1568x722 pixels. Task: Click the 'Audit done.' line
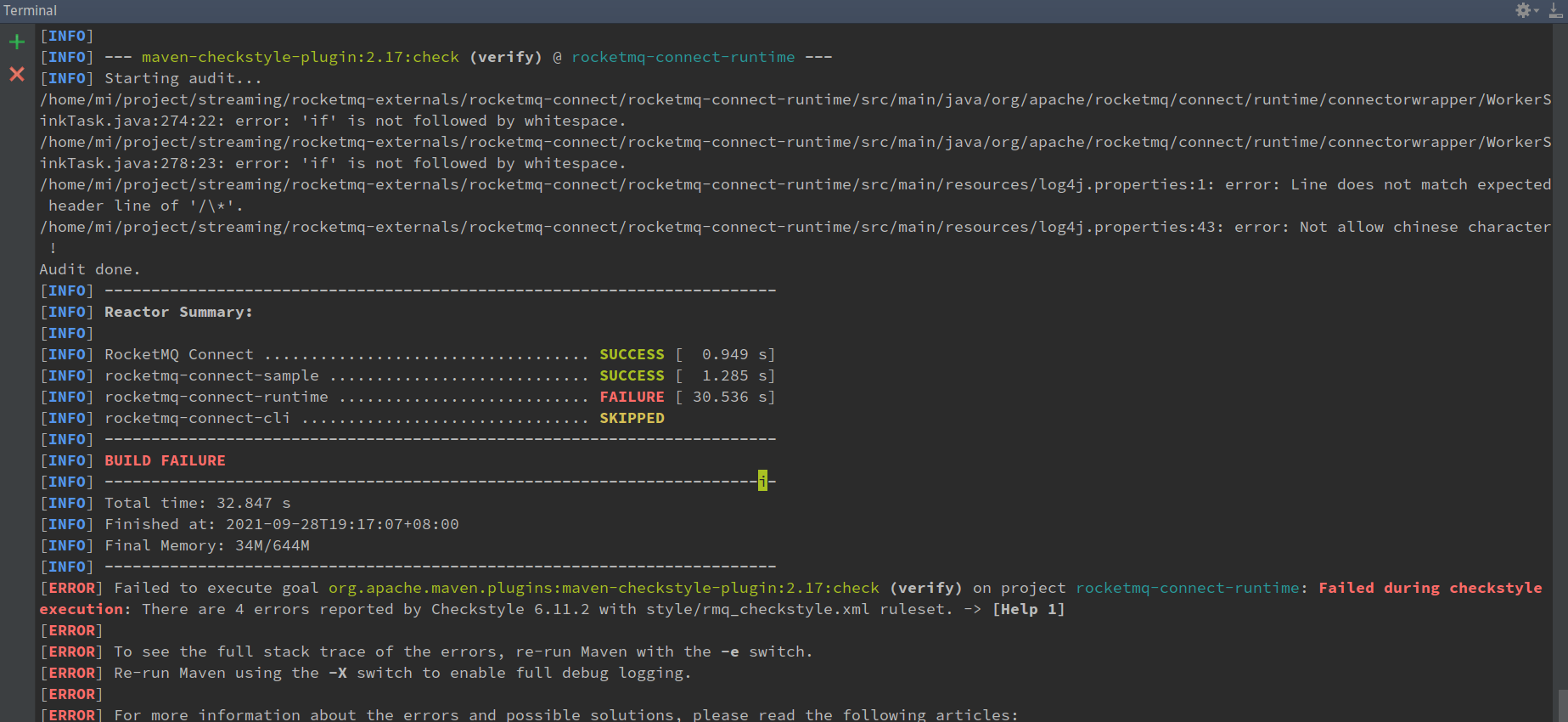tap(90, 269)
